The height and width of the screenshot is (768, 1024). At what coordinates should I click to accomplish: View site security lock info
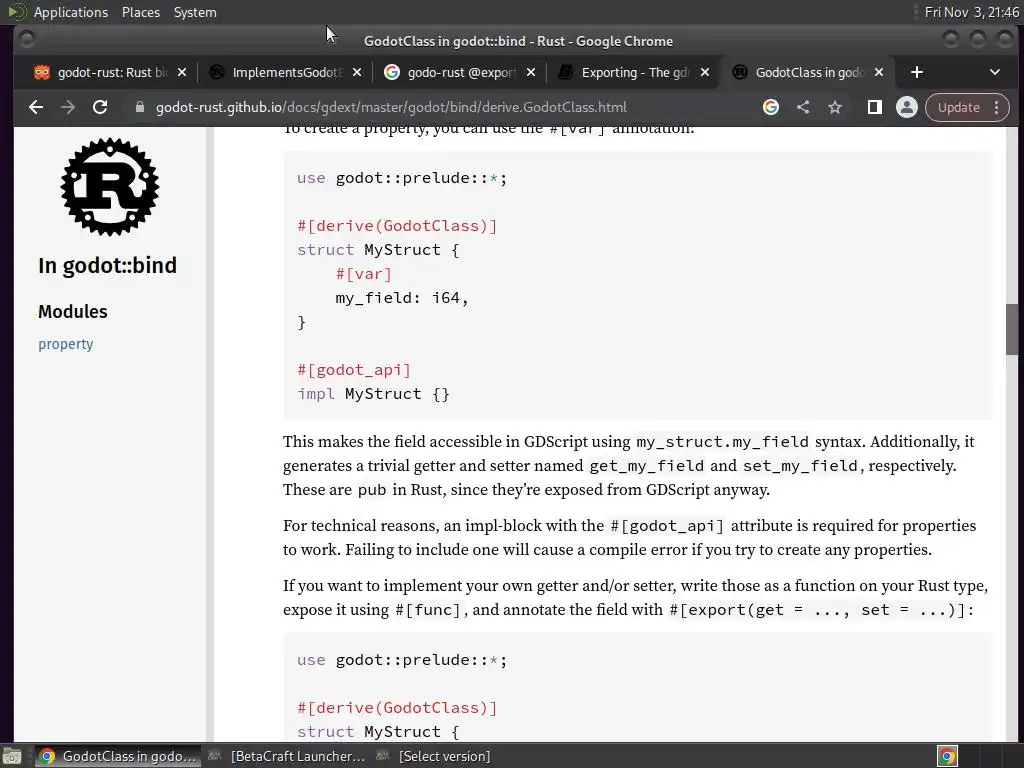(139, 107)
